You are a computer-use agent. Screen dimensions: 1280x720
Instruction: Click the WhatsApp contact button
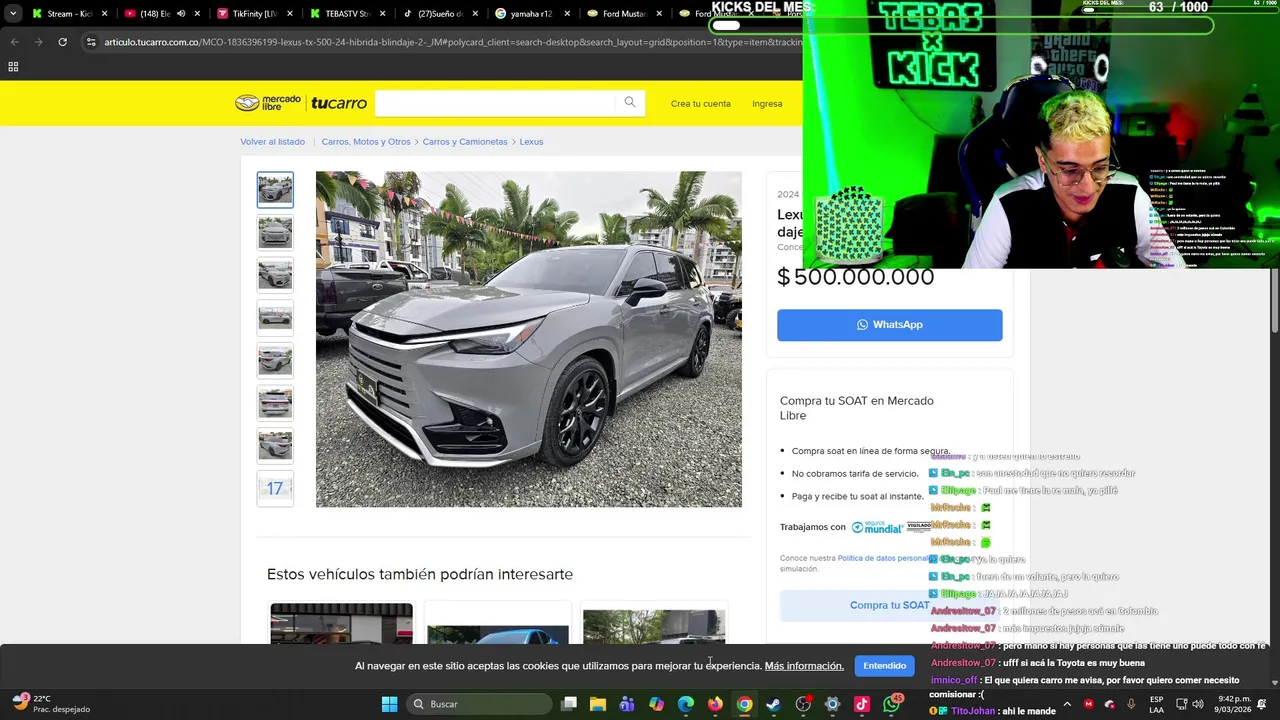click(x=889, y=325)
